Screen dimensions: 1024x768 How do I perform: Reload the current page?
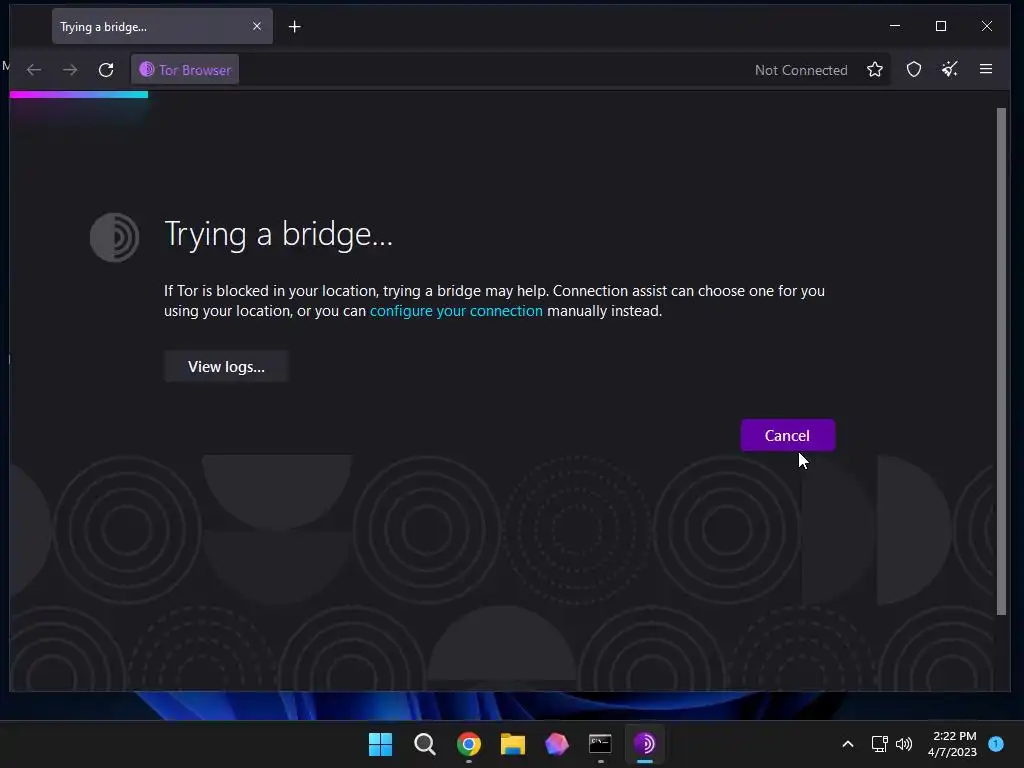click(x=106, y=70)
